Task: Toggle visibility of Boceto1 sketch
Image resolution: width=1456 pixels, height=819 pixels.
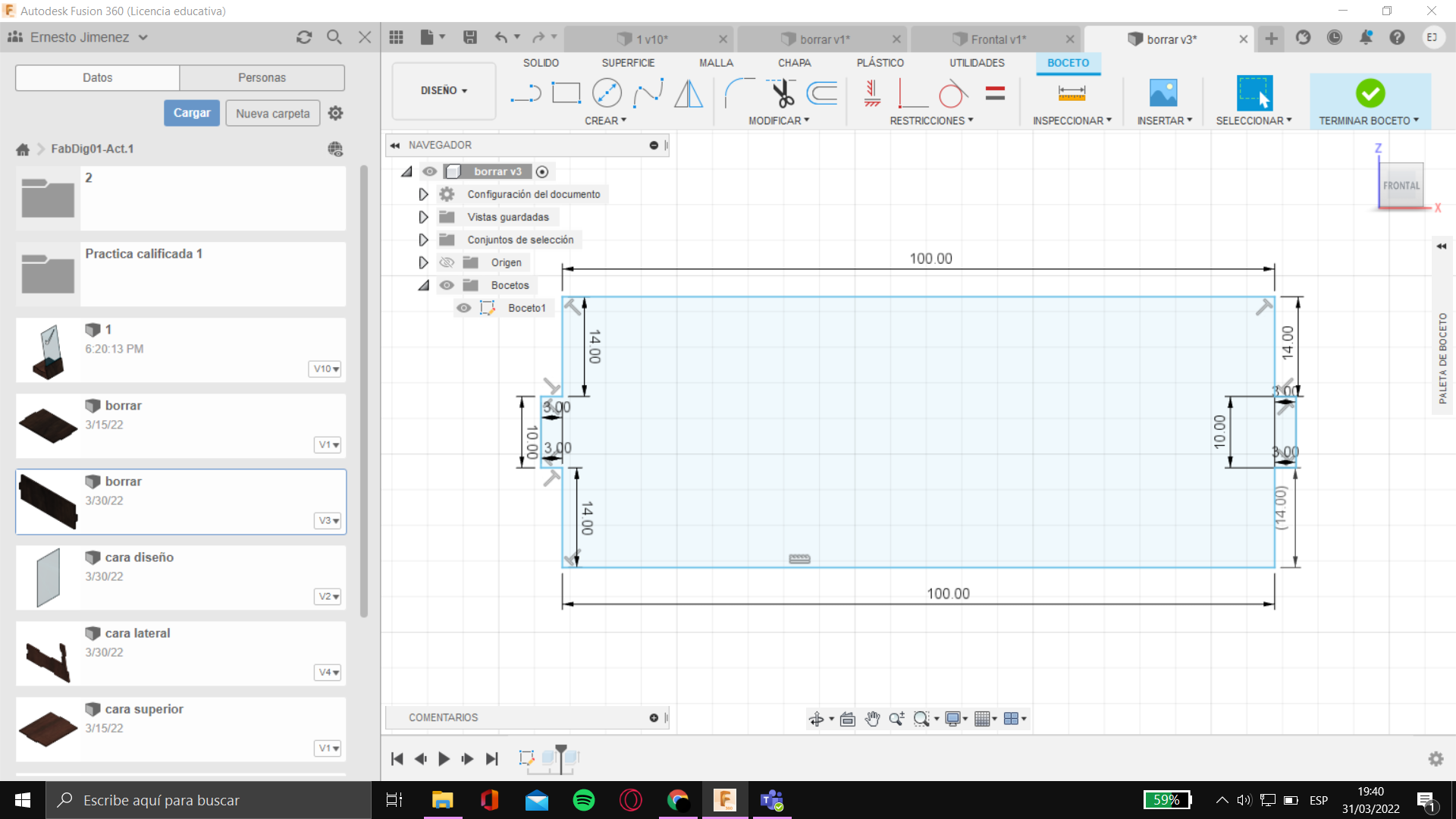Action: click(x=464, y=308)
